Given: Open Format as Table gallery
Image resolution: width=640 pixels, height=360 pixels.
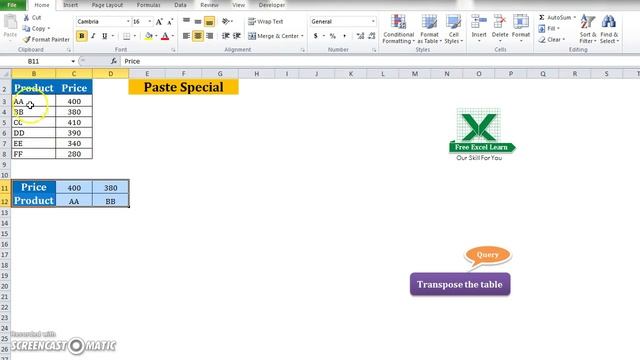Looking at the screenshot, I should click(429, 29).
